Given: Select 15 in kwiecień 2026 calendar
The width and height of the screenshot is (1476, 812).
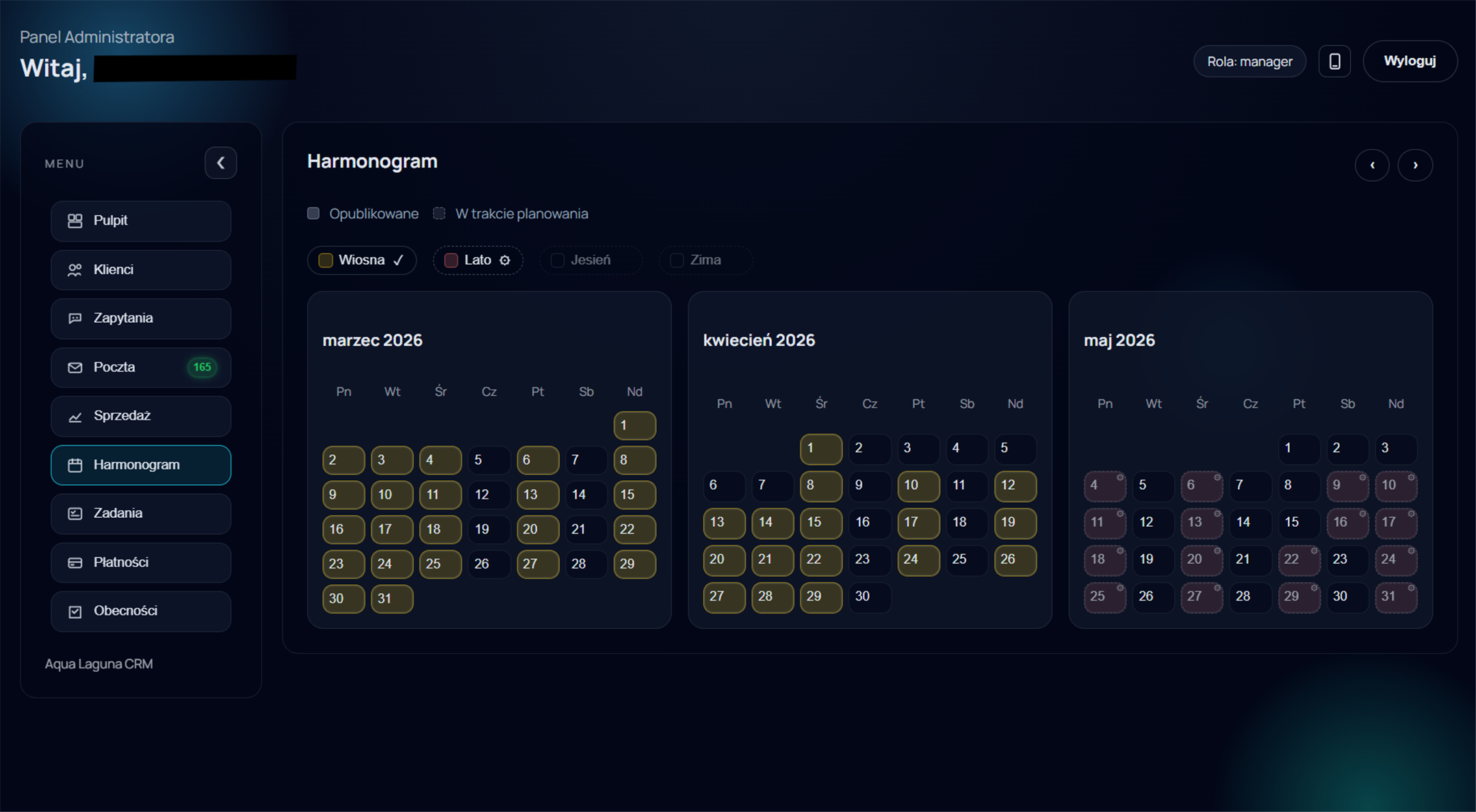Looking at the screenshot, I should [x=820, y=523].
